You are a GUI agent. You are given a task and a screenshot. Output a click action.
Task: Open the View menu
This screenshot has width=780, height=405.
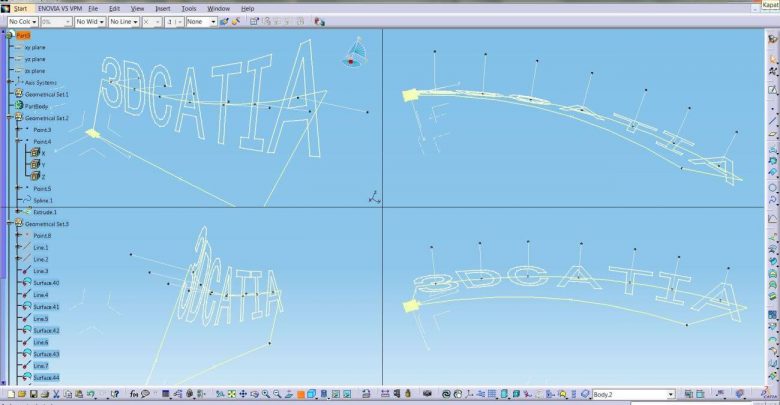(x=137, y=8)
